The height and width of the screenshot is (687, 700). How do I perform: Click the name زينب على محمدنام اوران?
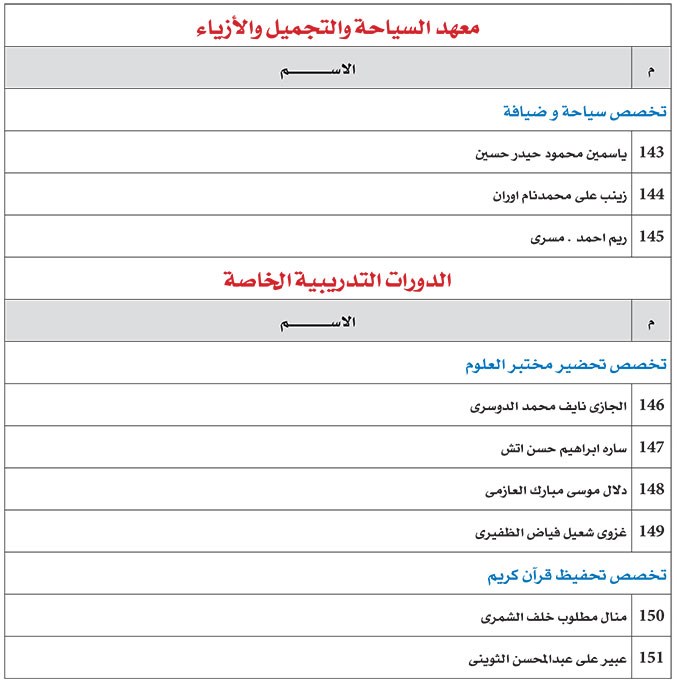560,196
